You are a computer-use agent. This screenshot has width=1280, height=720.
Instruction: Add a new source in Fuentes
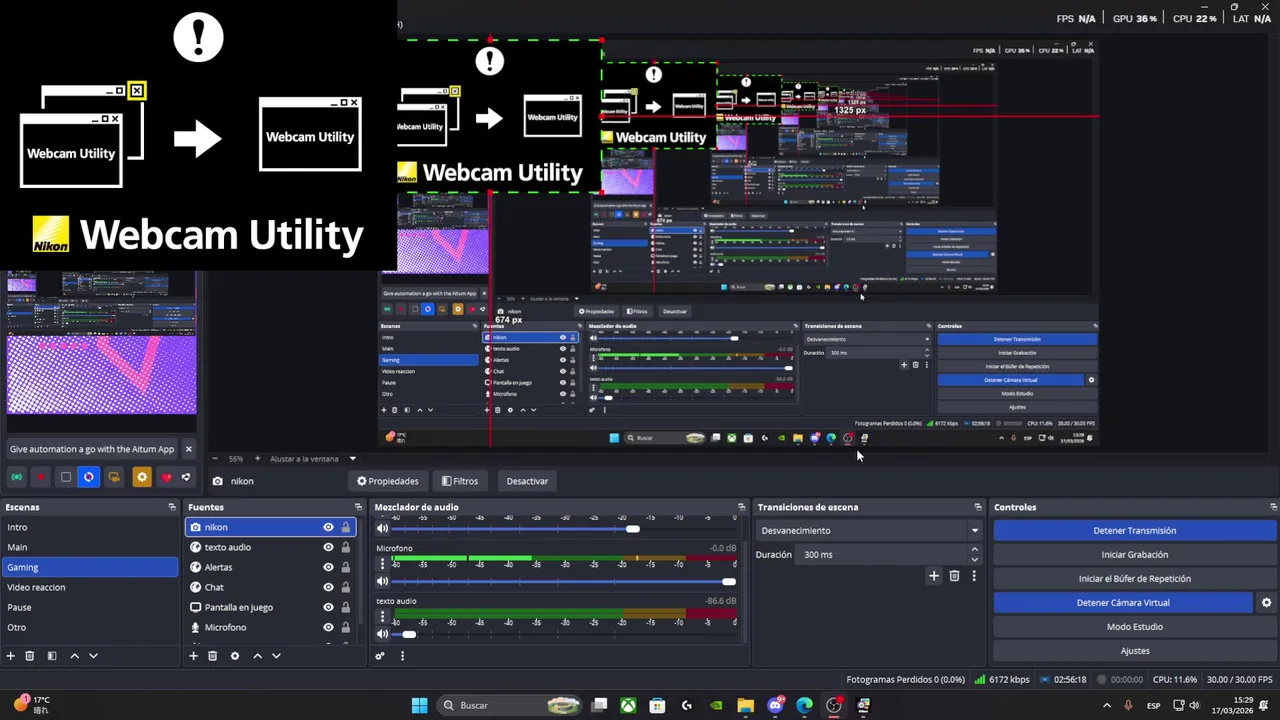(x=193, y=656)
